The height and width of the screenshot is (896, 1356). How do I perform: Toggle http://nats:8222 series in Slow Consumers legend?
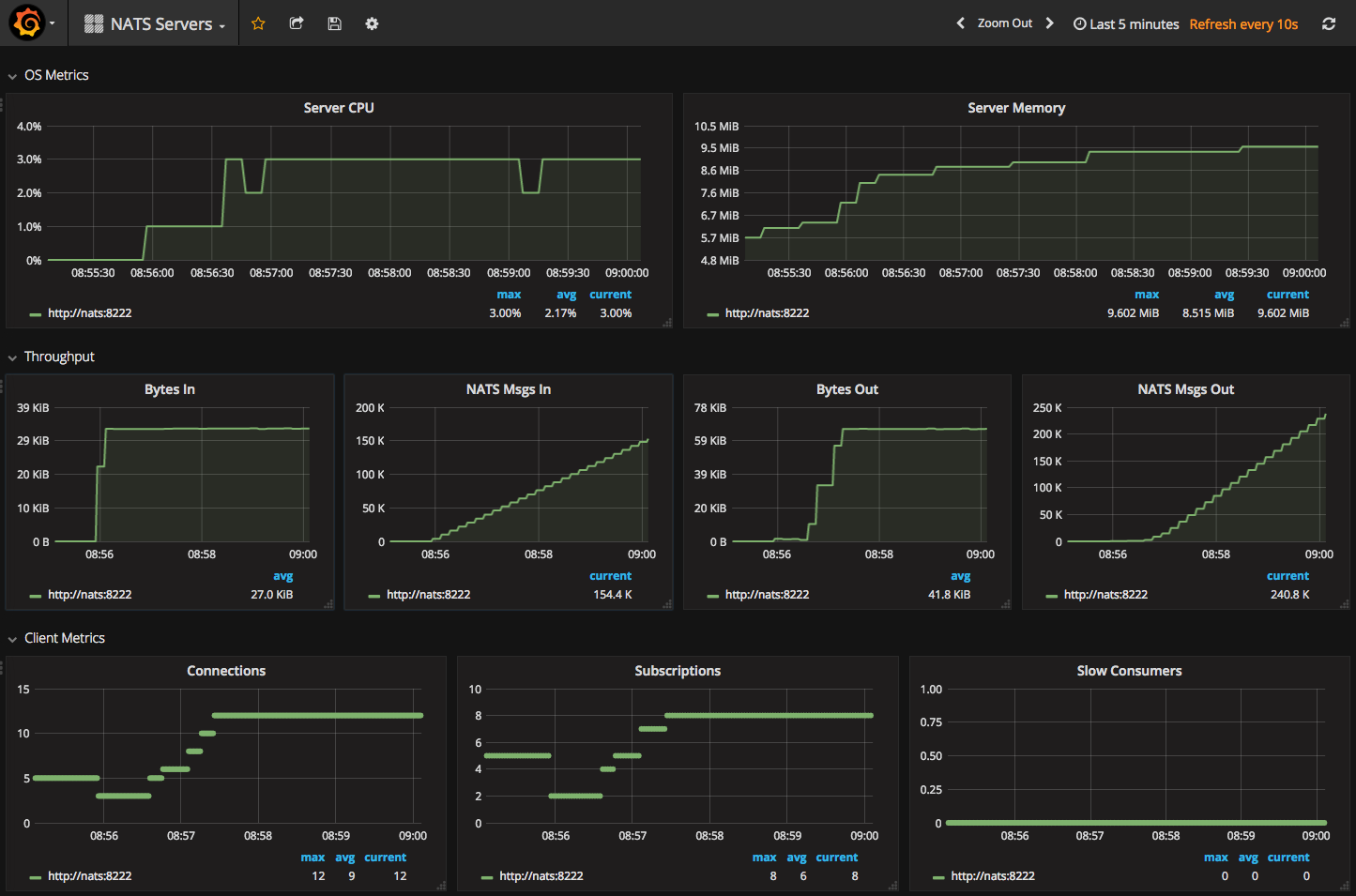tap(993, 876)
